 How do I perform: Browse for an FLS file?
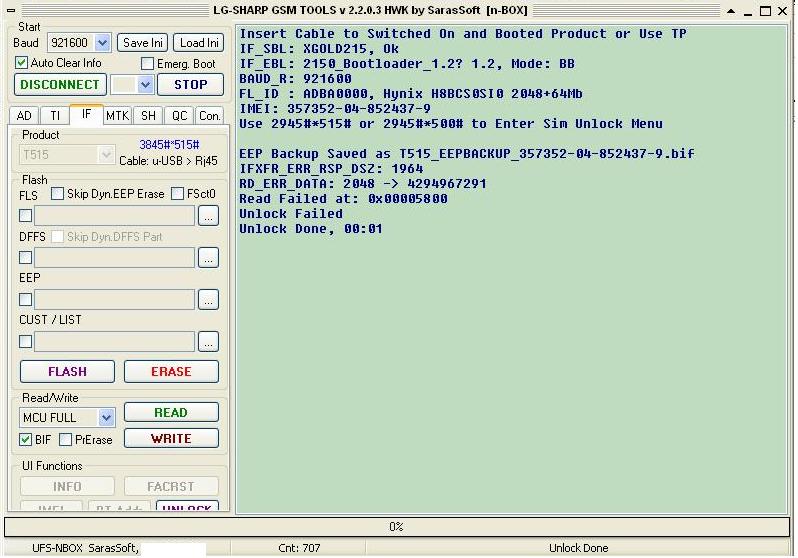tap(208, 216)
